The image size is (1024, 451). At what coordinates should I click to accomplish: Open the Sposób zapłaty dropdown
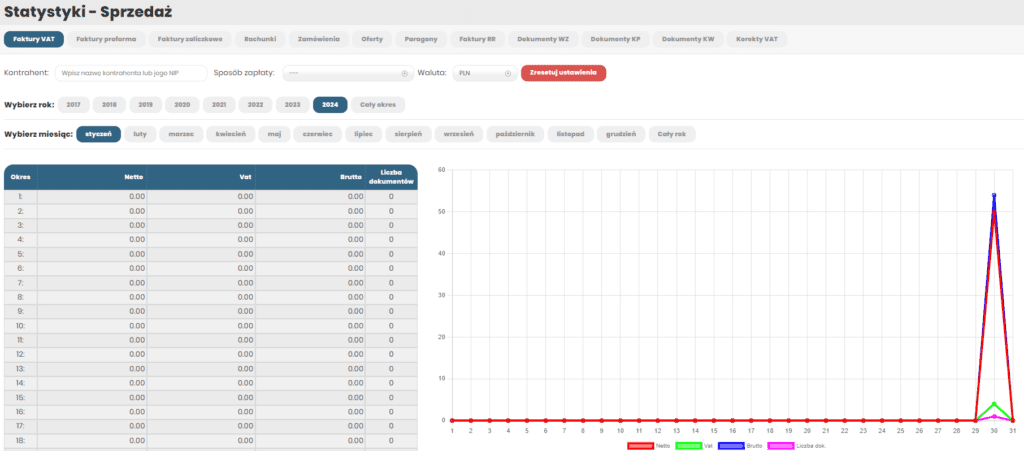(x=347, y=73)
